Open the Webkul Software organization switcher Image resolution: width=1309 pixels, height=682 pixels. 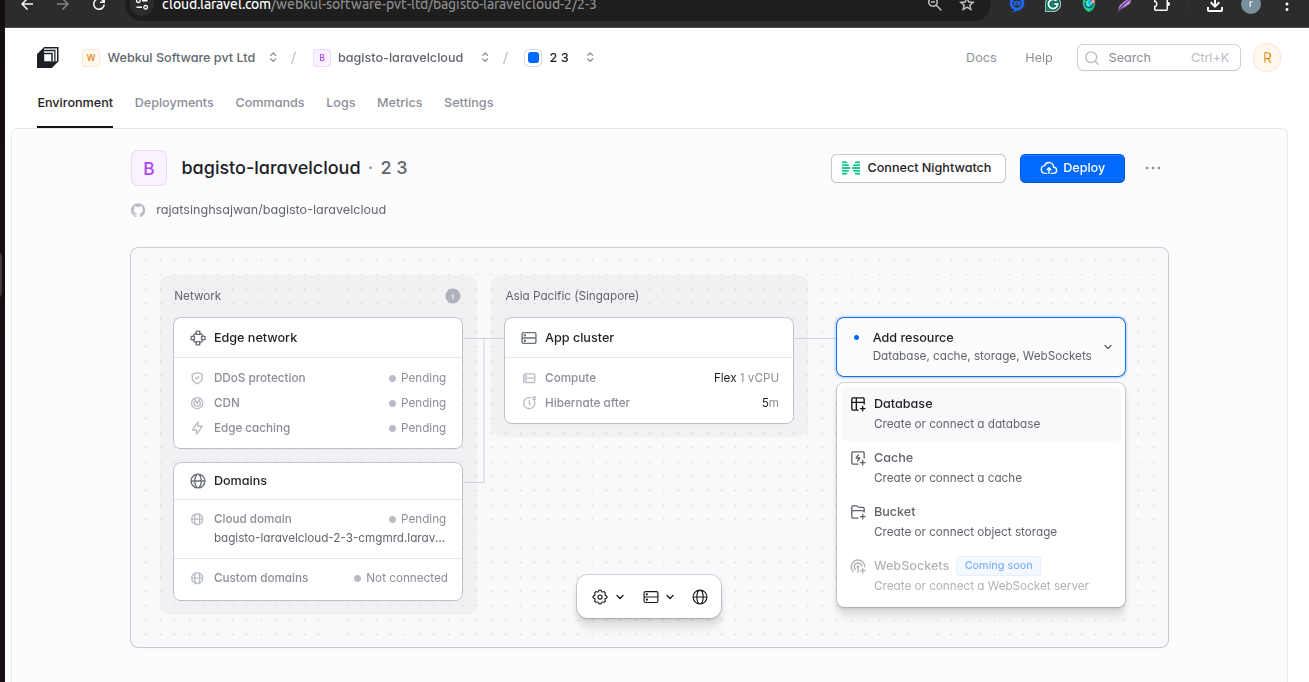[x=181, y=58]
